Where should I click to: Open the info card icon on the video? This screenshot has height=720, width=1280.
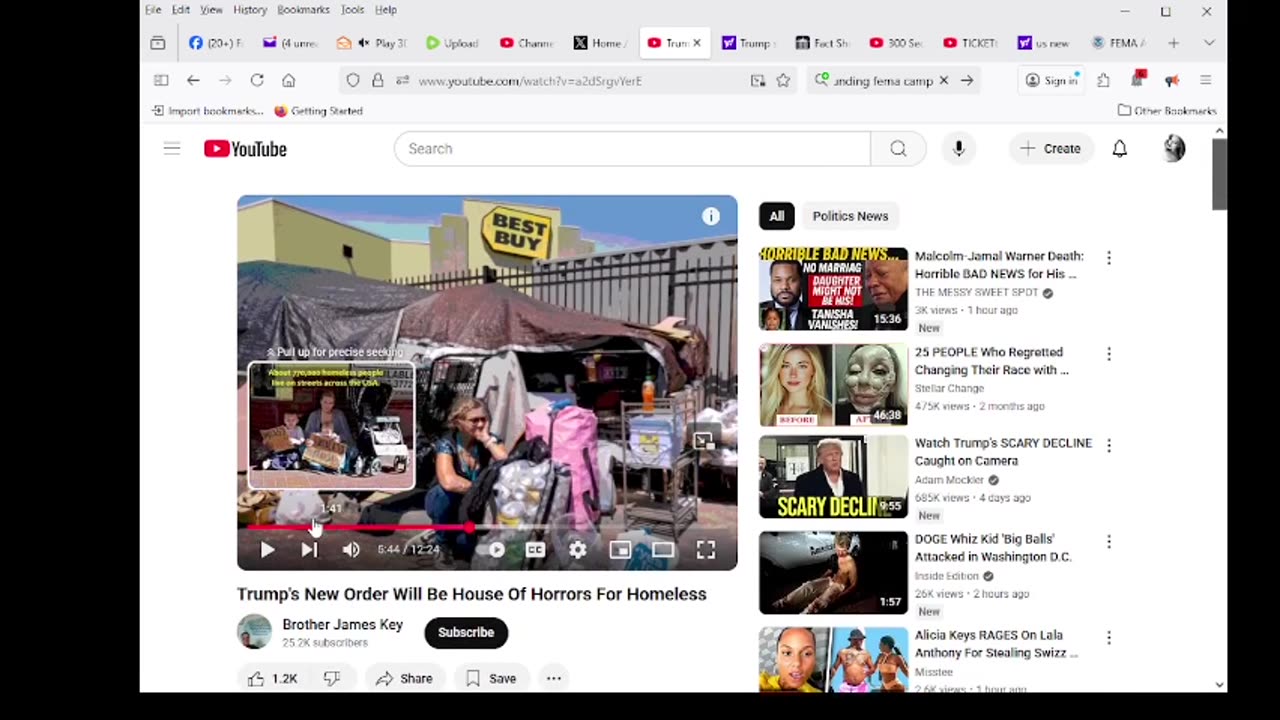pos(710,216)
